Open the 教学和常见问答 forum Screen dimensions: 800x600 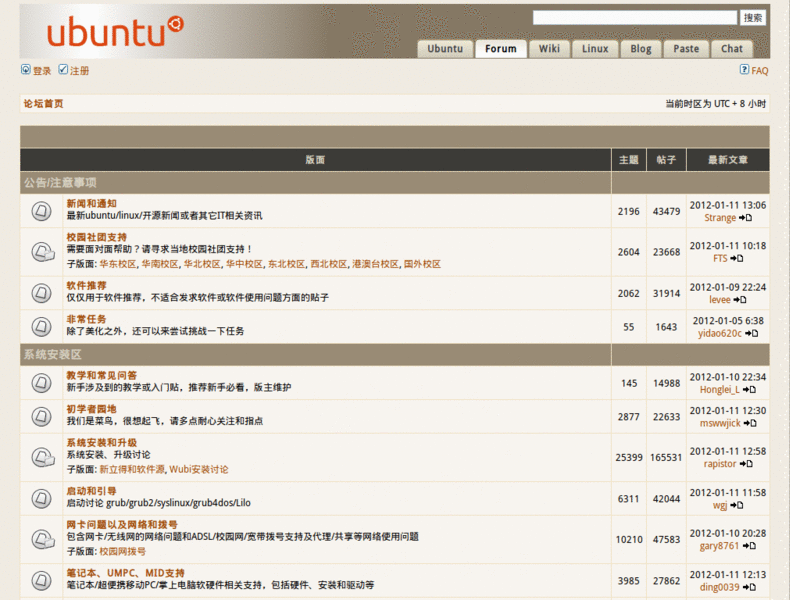tap(102, 376)
